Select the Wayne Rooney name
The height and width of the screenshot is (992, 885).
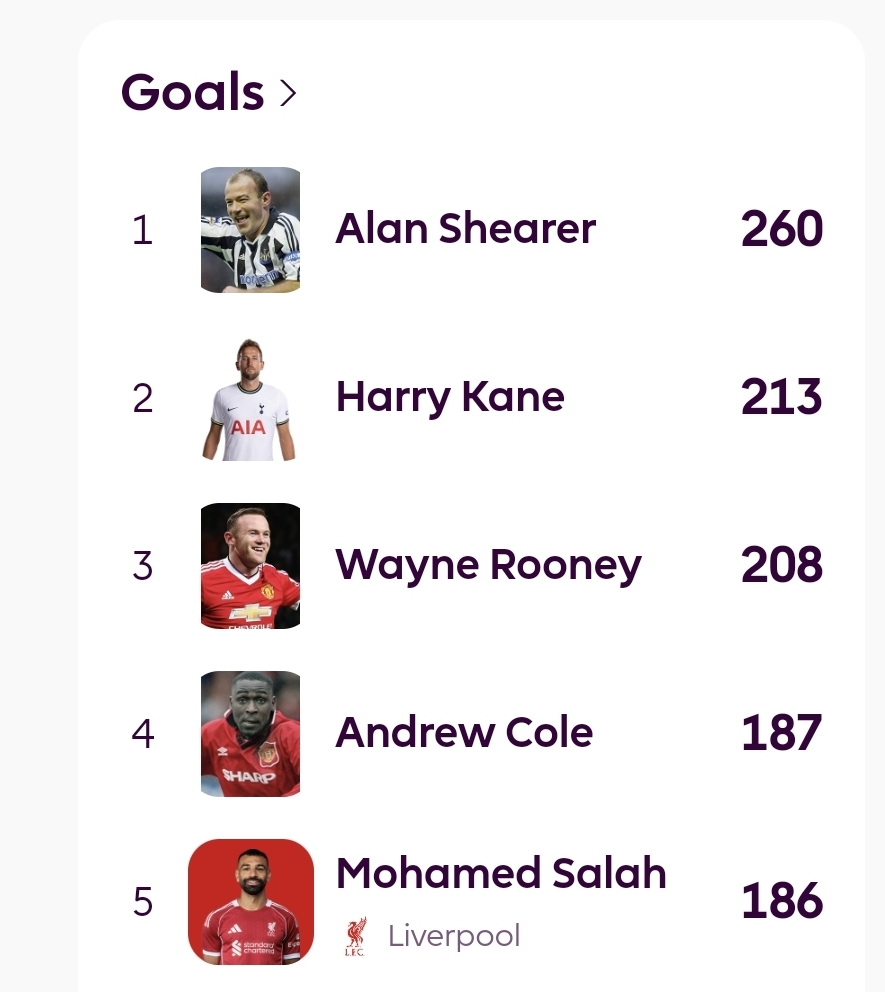[488, 566]
